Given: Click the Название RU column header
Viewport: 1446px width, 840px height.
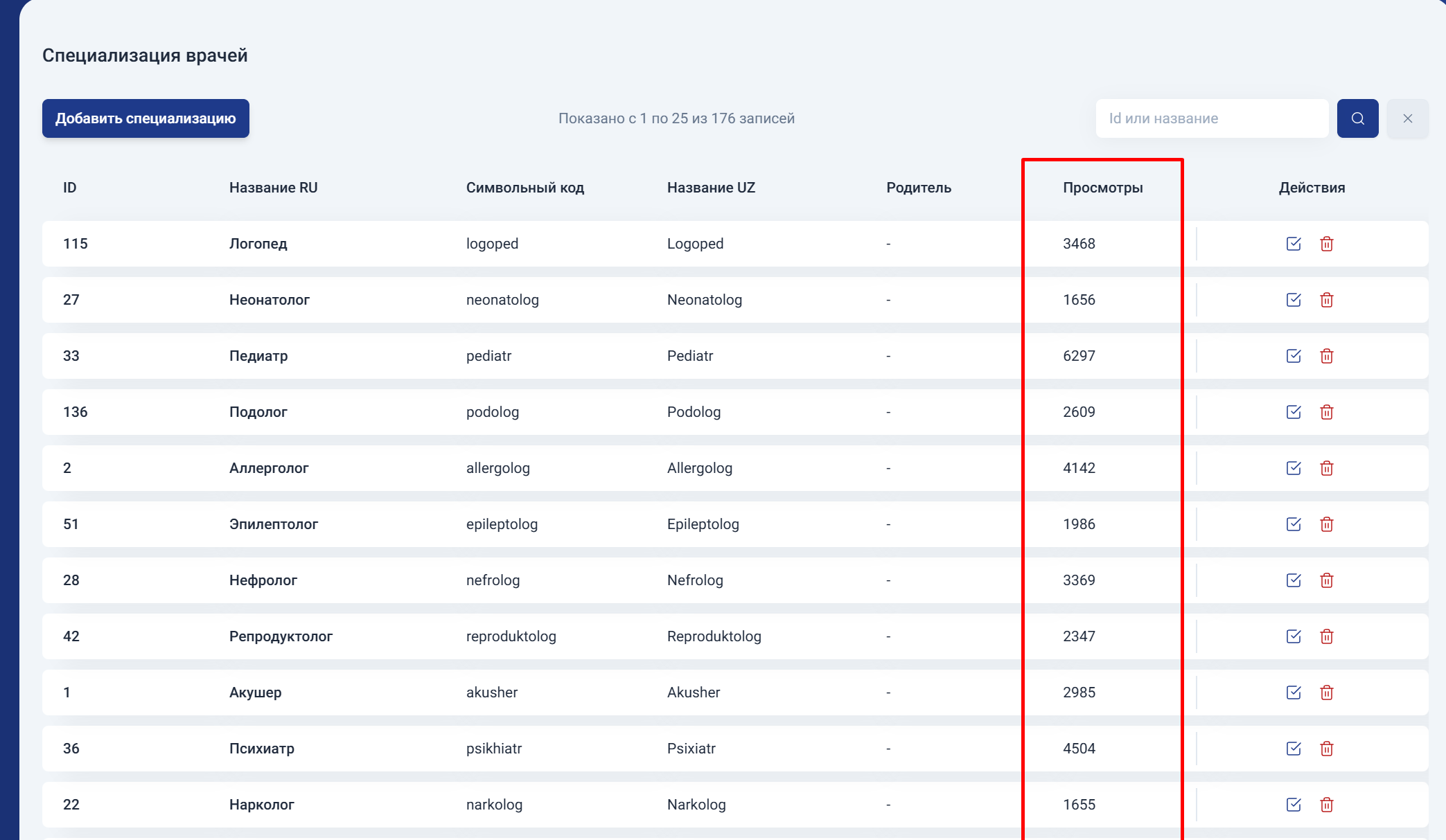Looking at the screenshot, I should (x=273, y=188).
